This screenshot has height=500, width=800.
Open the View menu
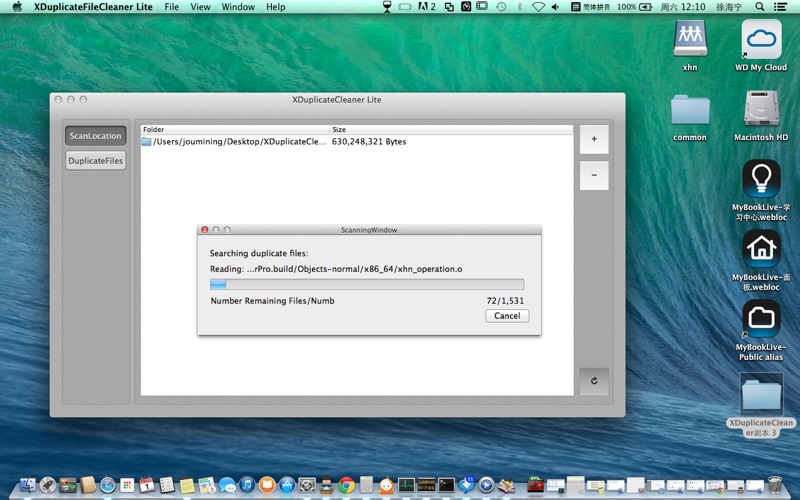[200, 7]
